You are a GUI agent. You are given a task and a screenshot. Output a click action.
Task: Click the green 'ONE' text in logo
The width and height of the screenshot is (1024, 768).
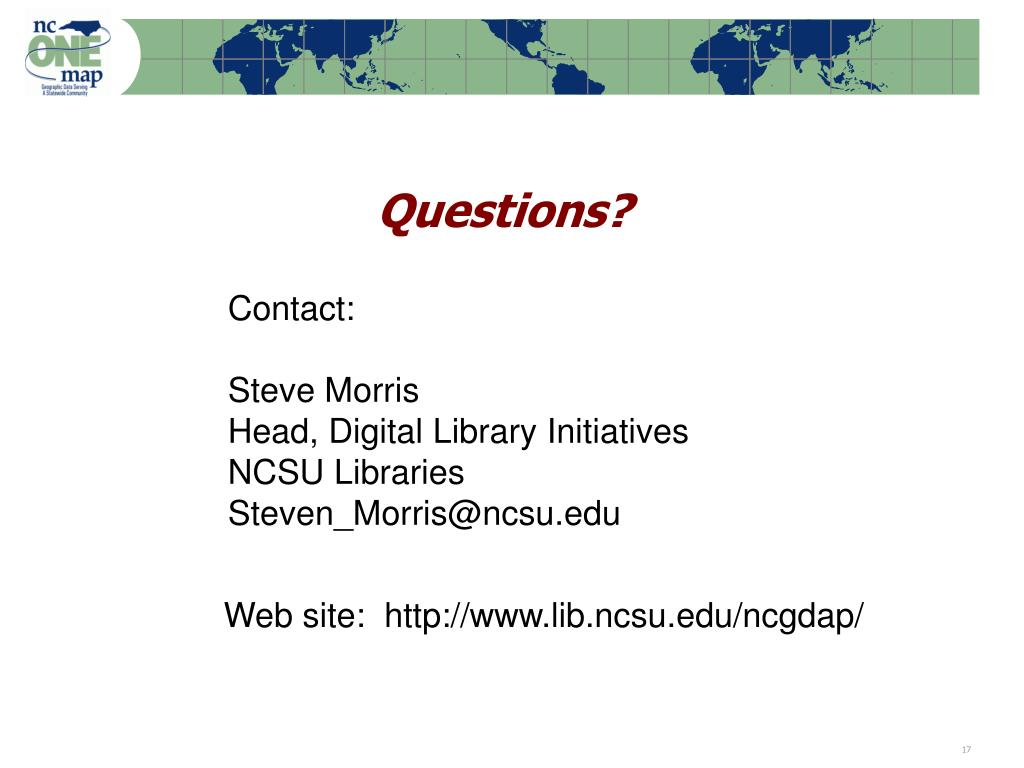pos(65,51)
